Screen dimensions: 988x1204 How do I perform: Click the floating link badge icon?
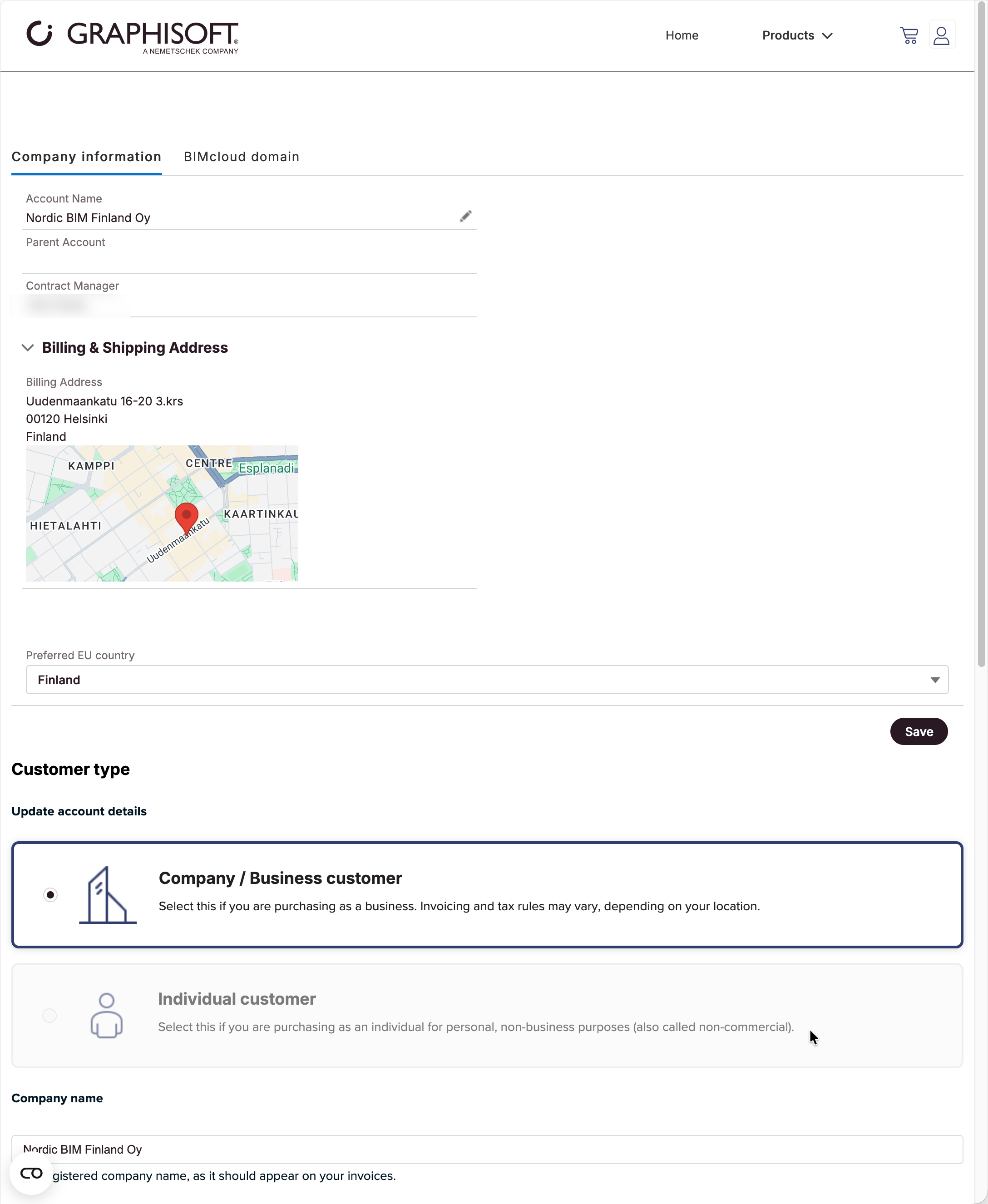[x=31, y=1173]
